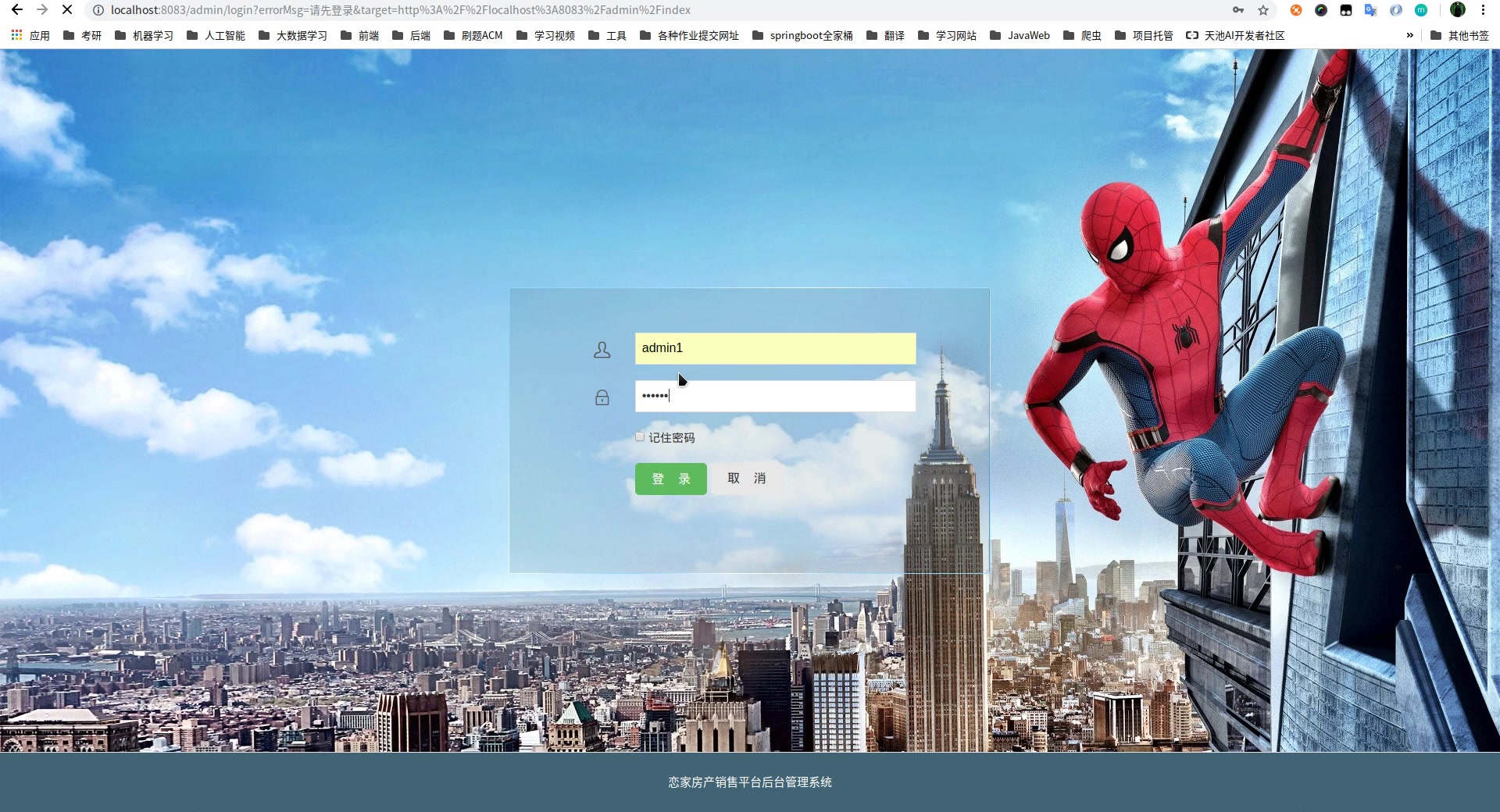Open the 翻译 bookmark folder
The height and width of the screenshot is (812, 1500).
click(886, 36)
